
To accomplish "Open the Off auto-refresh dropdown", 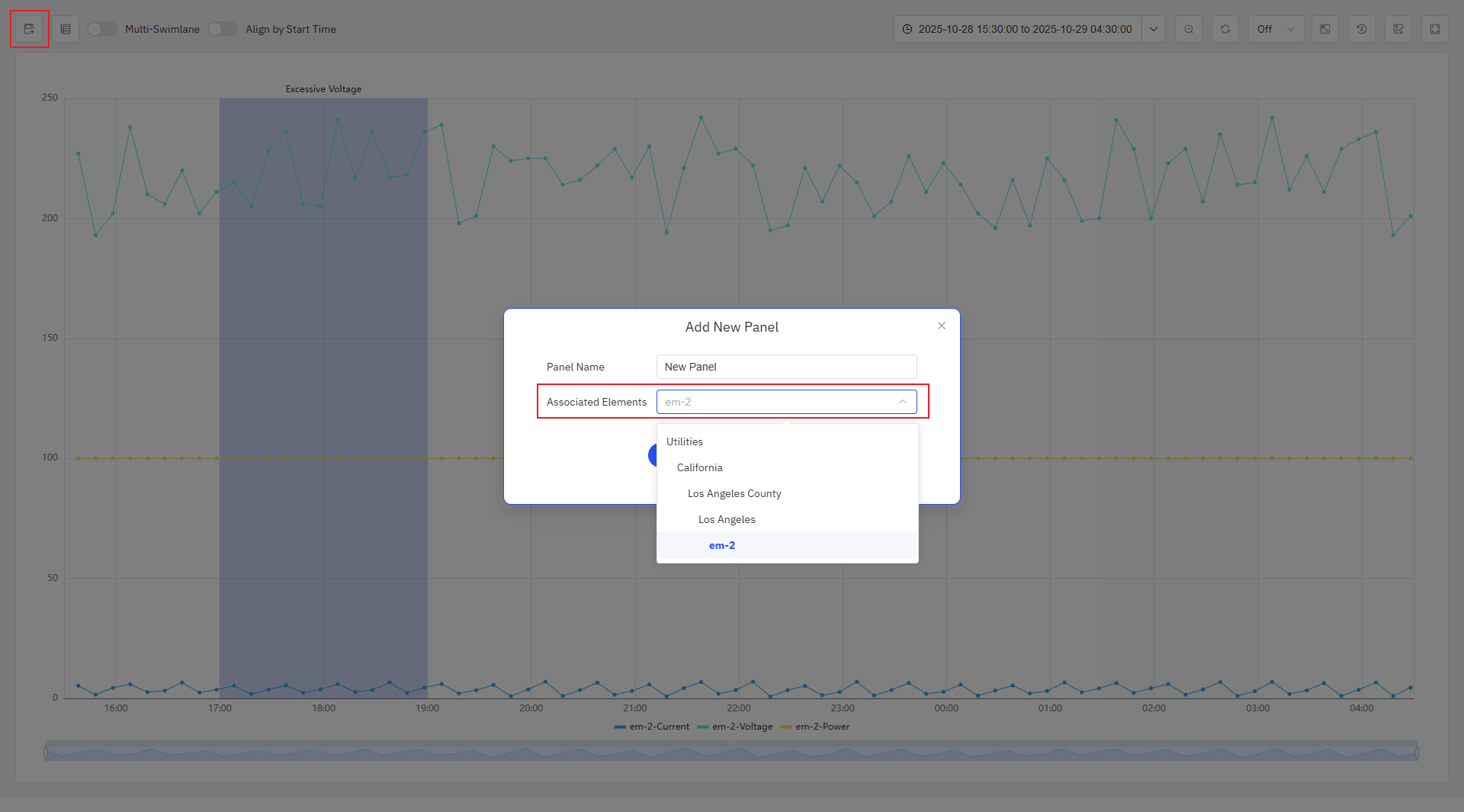I will pyautogui.click(x=1276, y=28).
